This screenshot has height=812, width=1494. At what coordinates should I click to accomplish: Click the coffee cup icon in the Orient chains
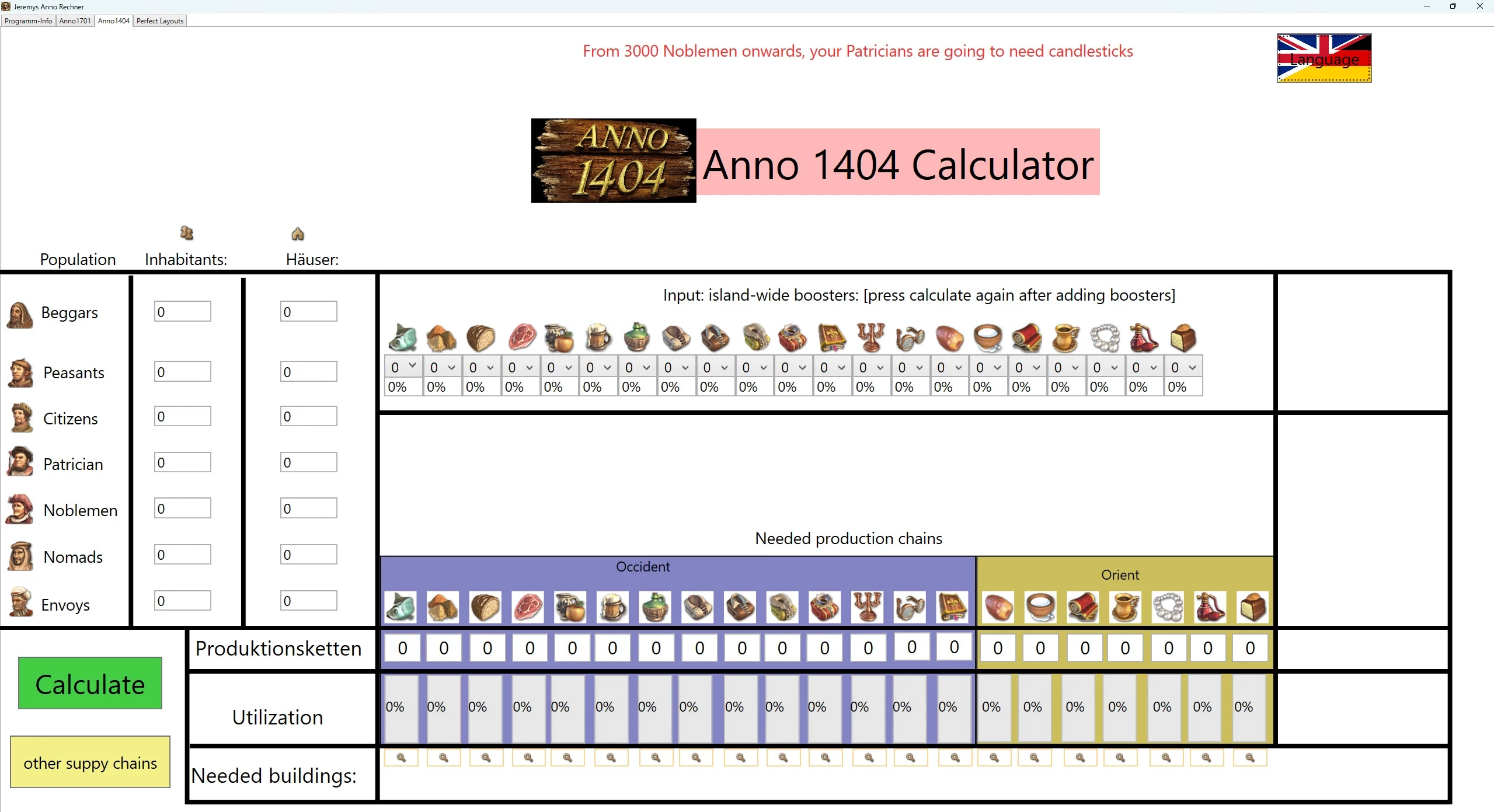click(x=1126, y=607)
